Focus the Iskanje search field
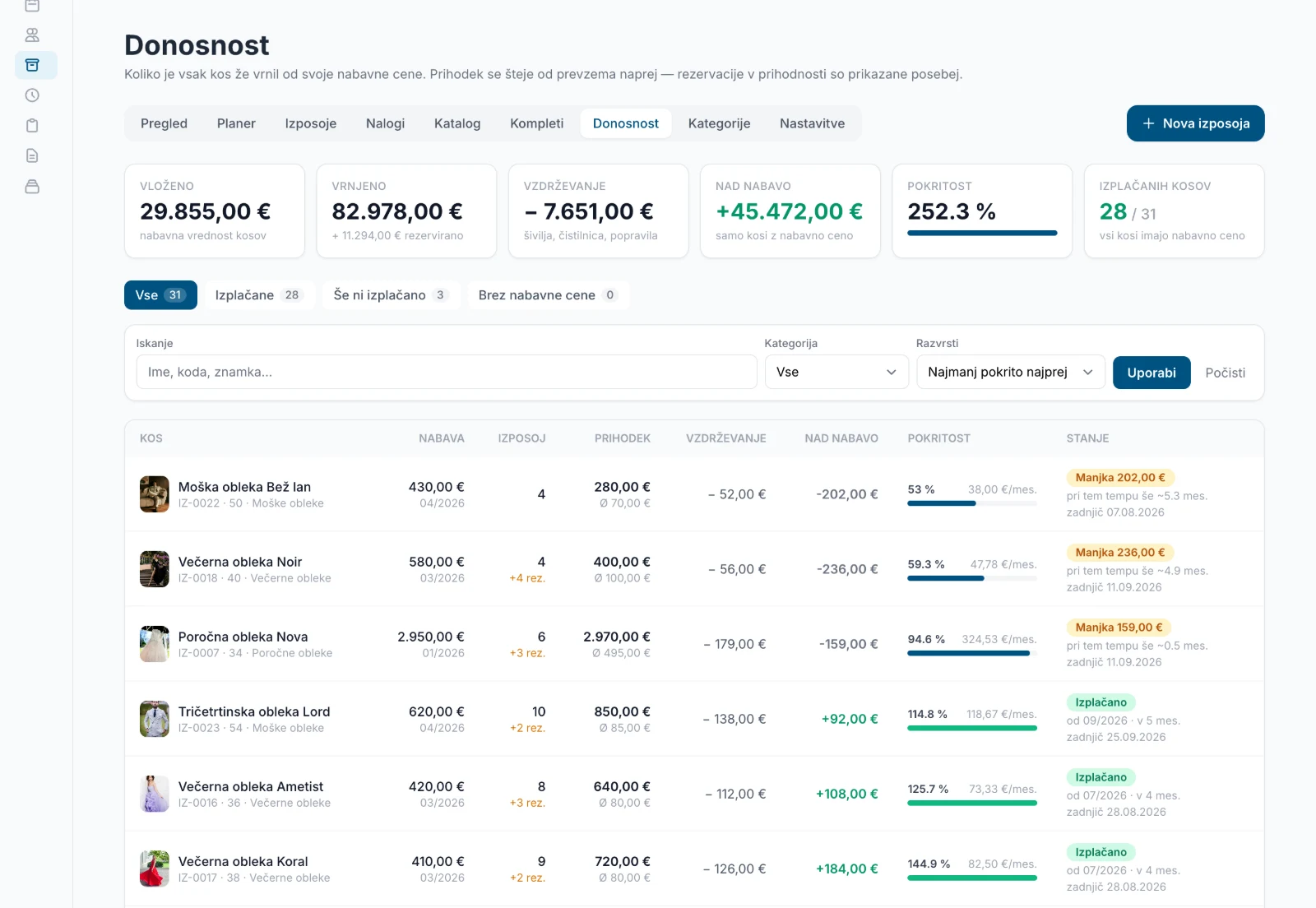The width and height of the screenshot is (1316, 908). (x=447, y=372)
